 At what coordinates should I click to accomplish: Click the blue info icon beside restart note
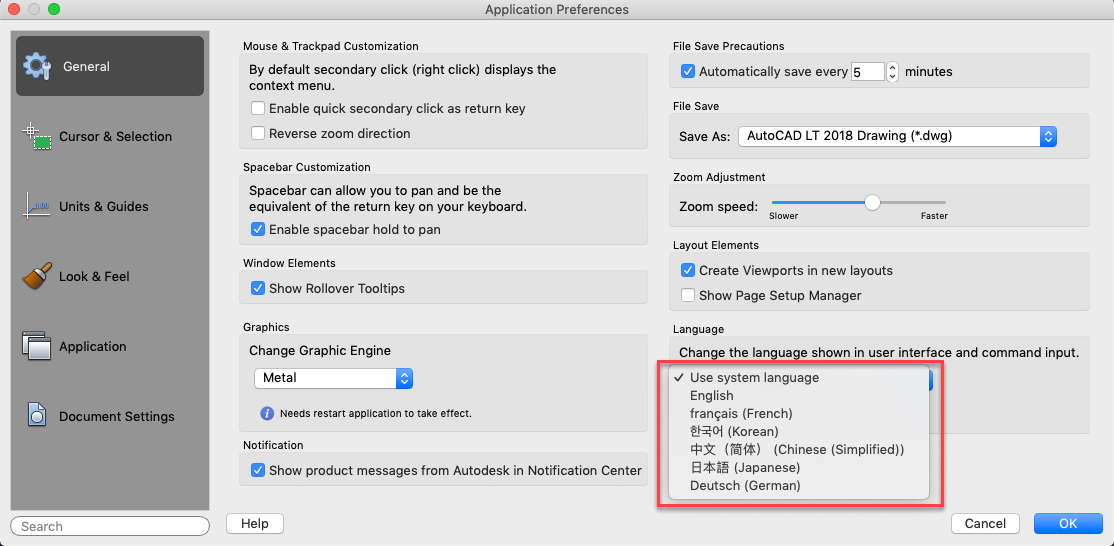click(x=267, y=413)
